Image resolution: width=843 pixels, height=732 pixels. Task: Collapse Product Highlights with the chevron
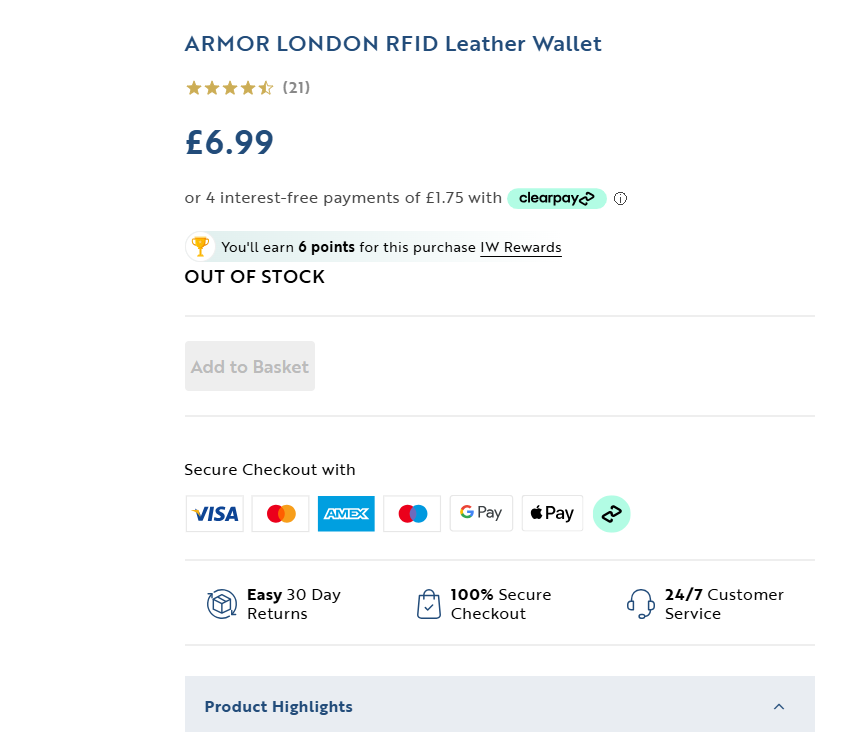[779, 707]
